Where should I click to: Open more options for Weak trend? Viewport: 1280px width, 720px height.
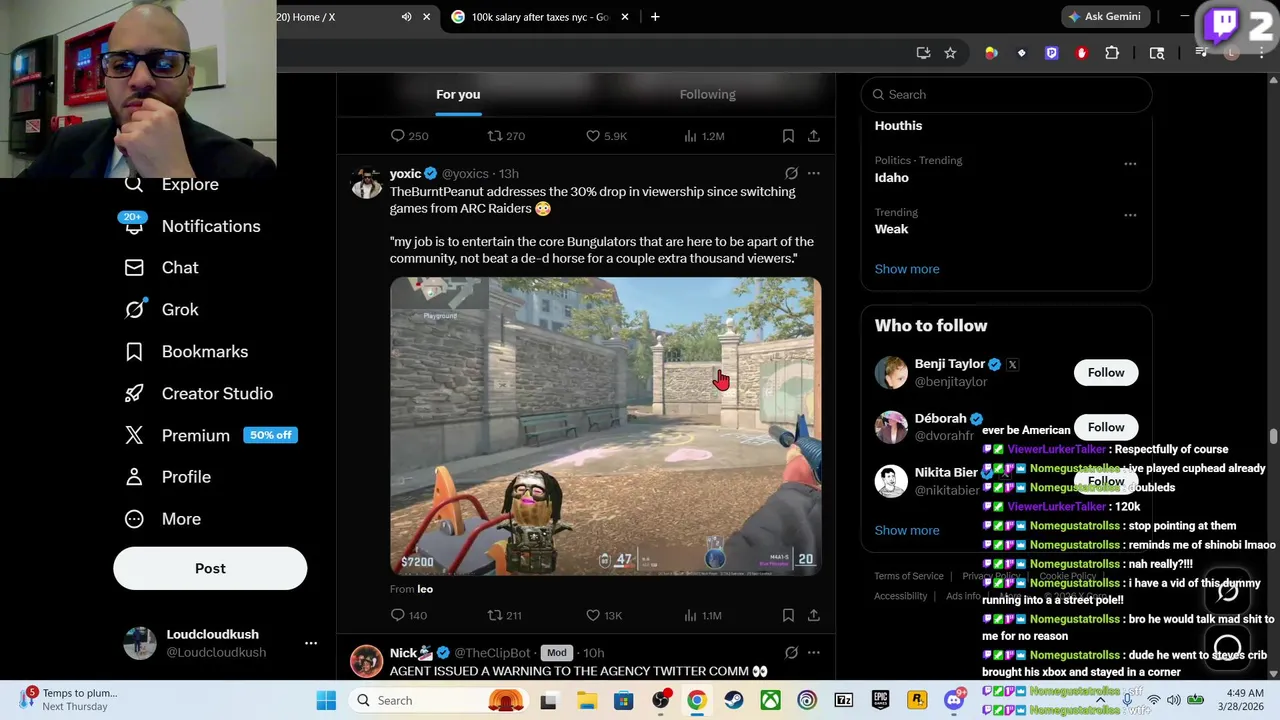[x=1130, y=215]
